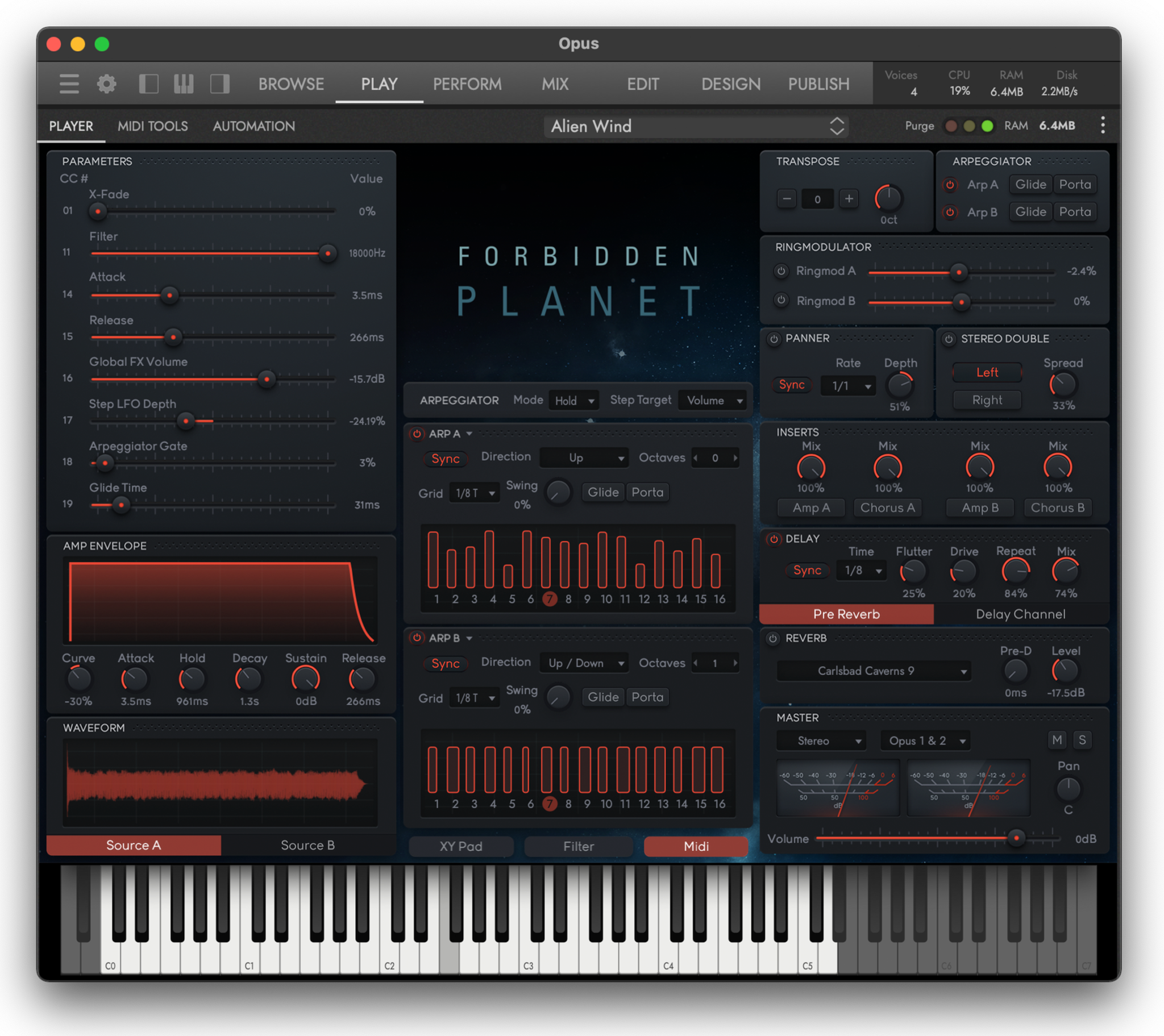
Task: Select Right in Stereo Double
Action: pyautogui.click(x=987, y=400)
